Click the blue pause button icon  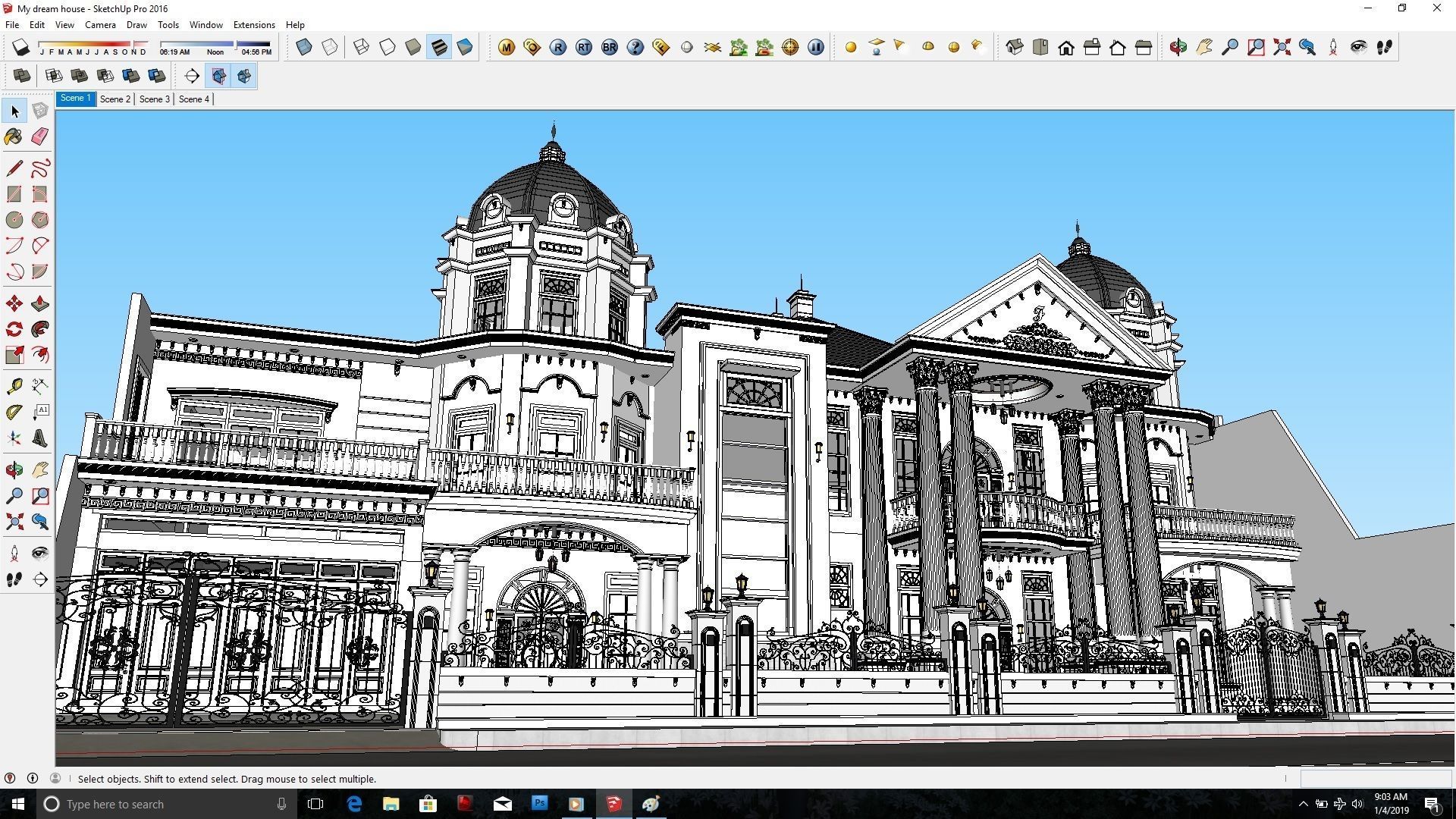(816, 47)
